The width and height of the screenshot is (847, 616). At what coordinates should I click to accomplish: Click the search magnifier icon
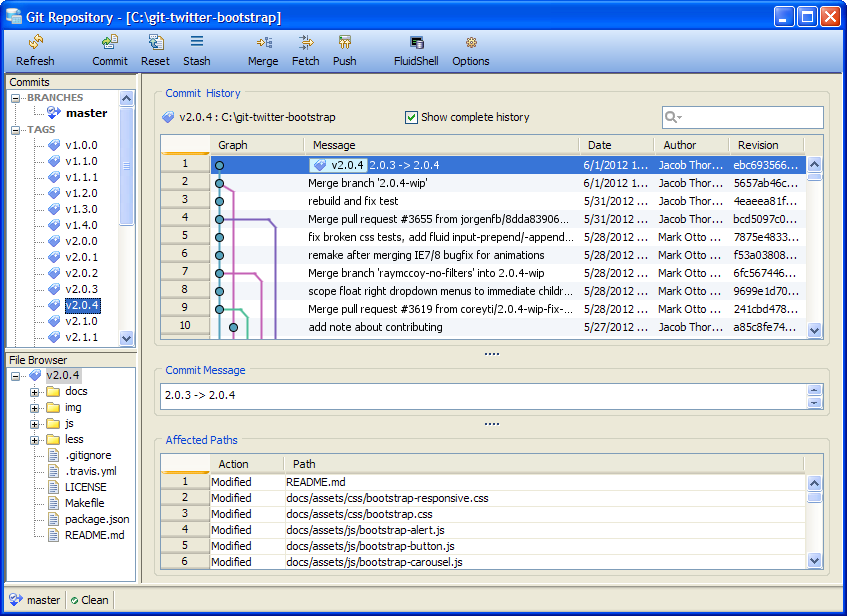(670, 117)
